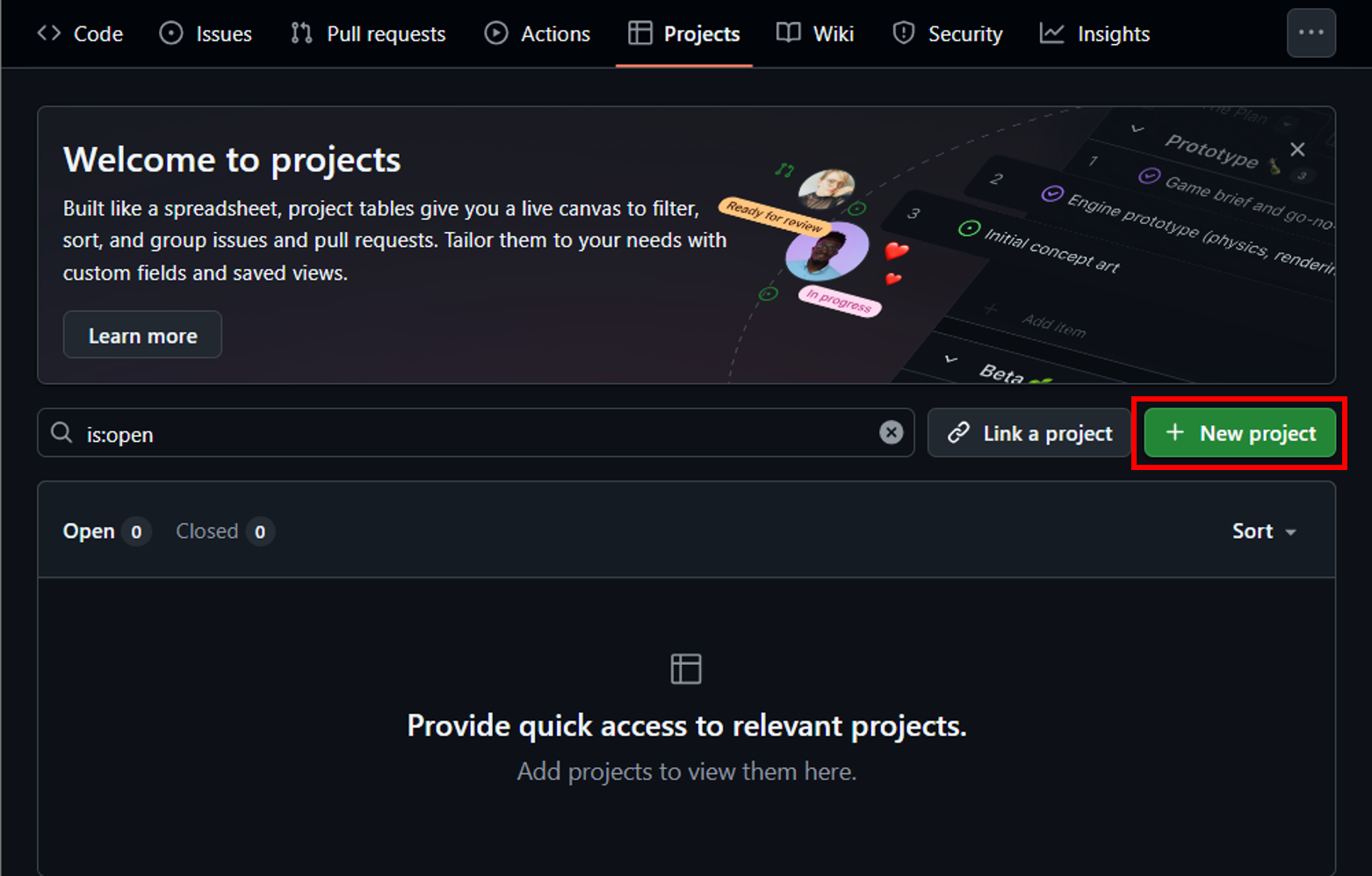The width and height of the screenshot is (1372, 876).
Task: Open the three-dot overflow menu
Action: pyautogui.click(x=1311, y=33)
